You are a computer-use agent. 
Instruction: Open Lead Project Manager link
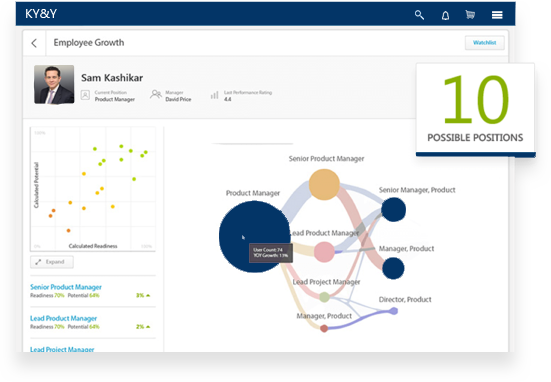pos(62,349)
